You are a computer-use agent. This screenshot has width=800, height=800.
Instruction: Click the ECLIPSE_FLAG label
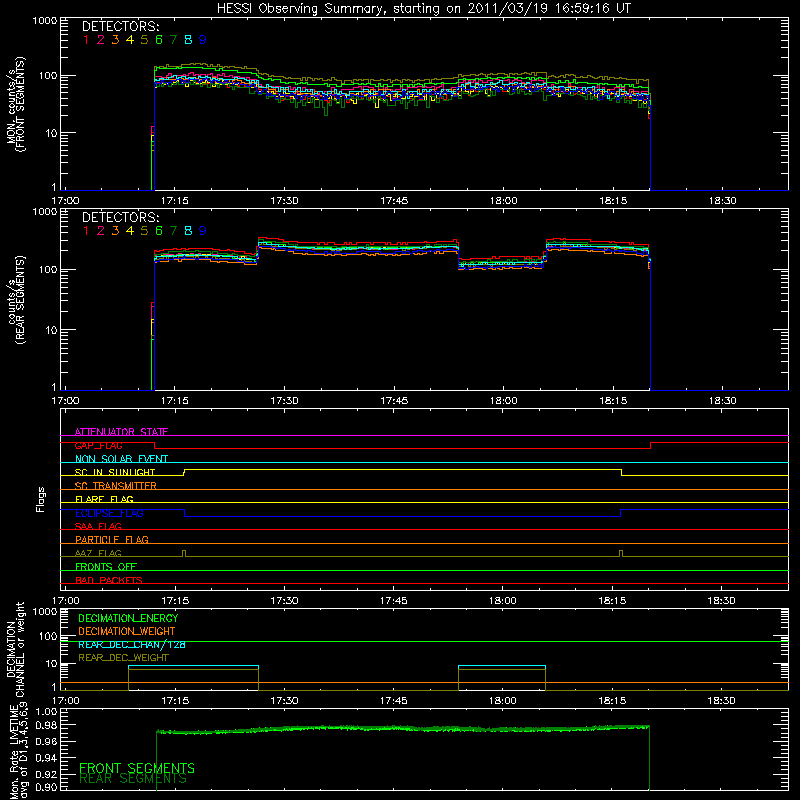pyautogui.click(x=109, y=513)
